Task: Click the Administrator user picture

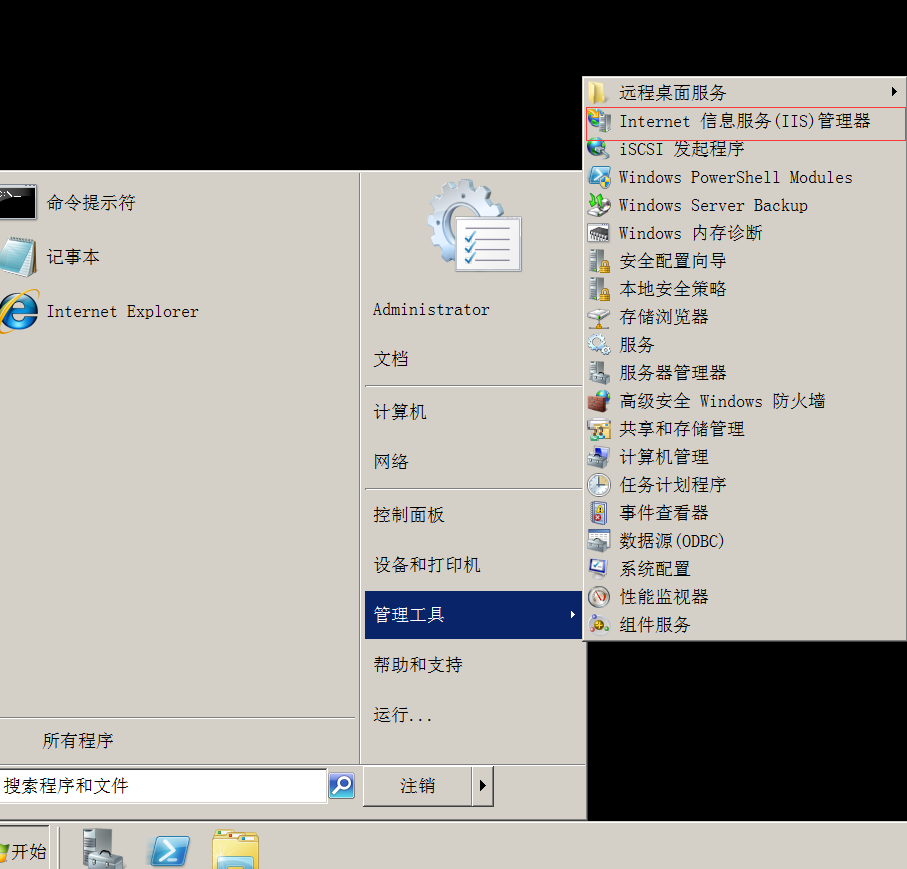Action: click(474, 226)
